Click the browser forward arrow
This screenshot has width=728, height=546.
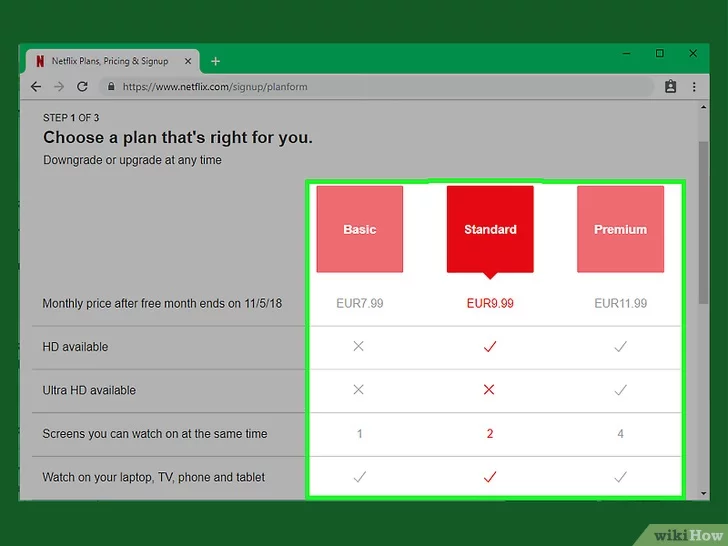click(x=59, y=86)
